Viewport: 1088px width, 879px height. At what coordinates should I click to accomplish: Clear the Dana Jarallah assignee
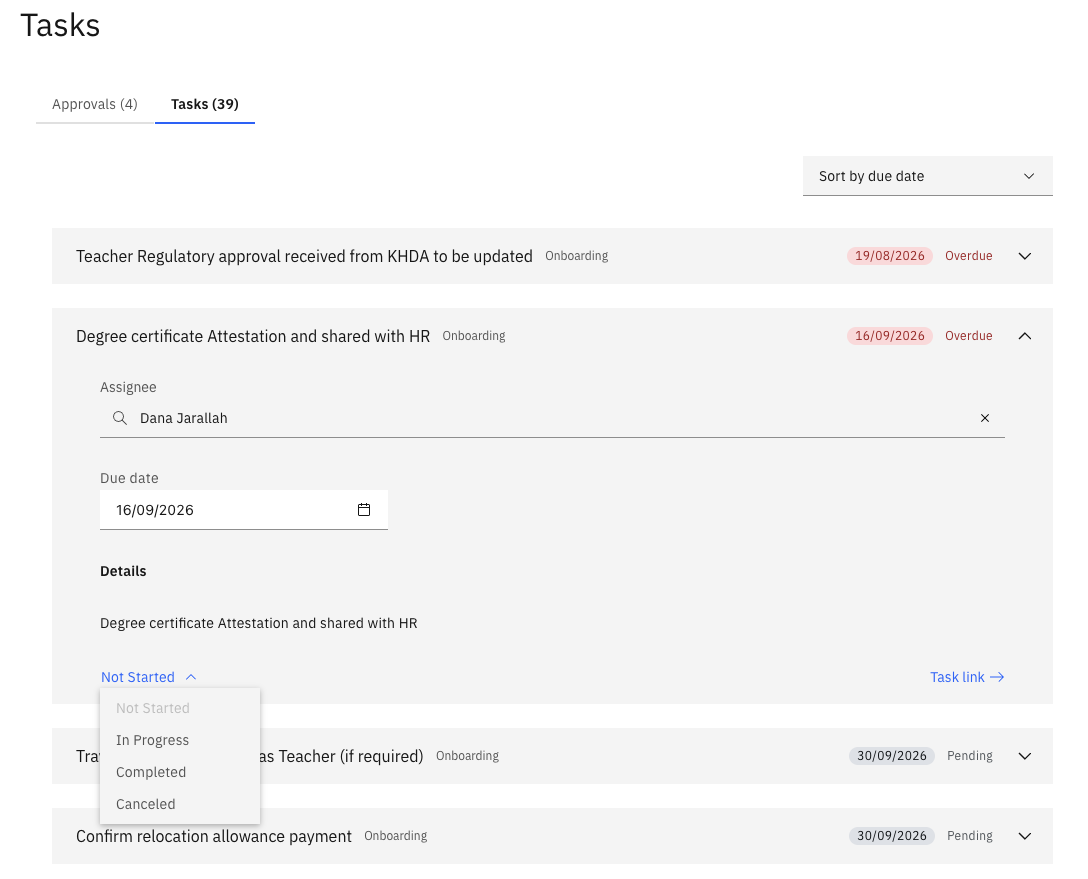[x=985, y=418]
